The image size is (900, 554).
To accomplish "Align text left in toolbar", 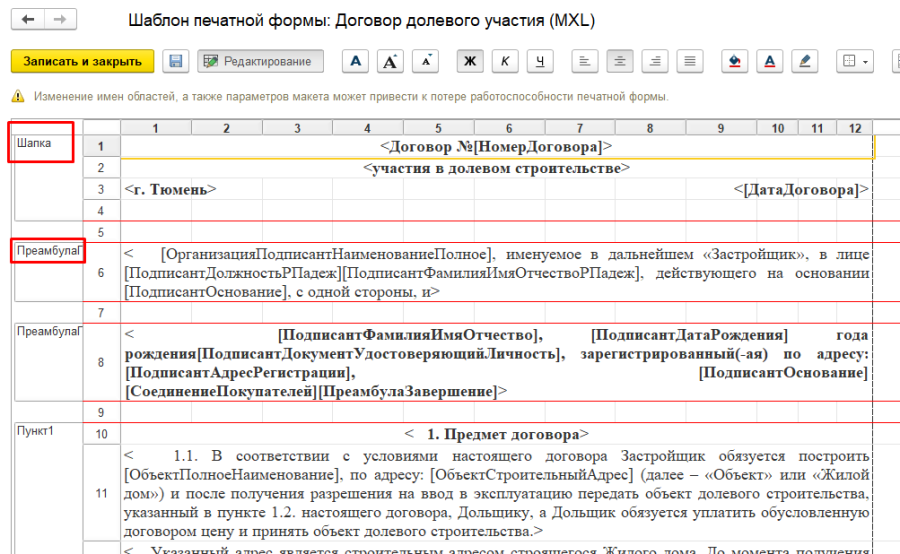I will click(585, 62).
